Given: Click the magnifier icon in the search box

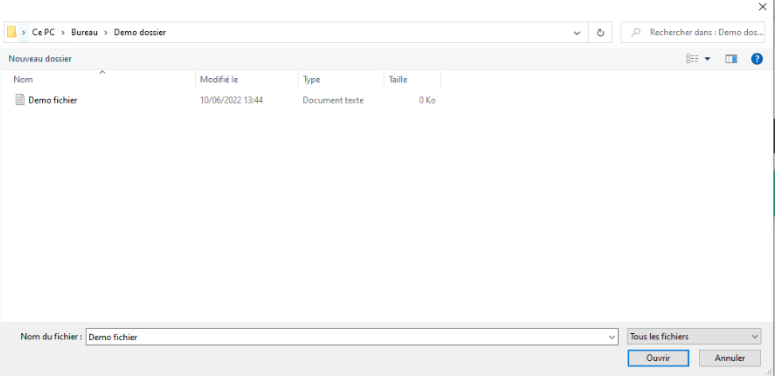Looking at the screenshot, I should (637, 33).
